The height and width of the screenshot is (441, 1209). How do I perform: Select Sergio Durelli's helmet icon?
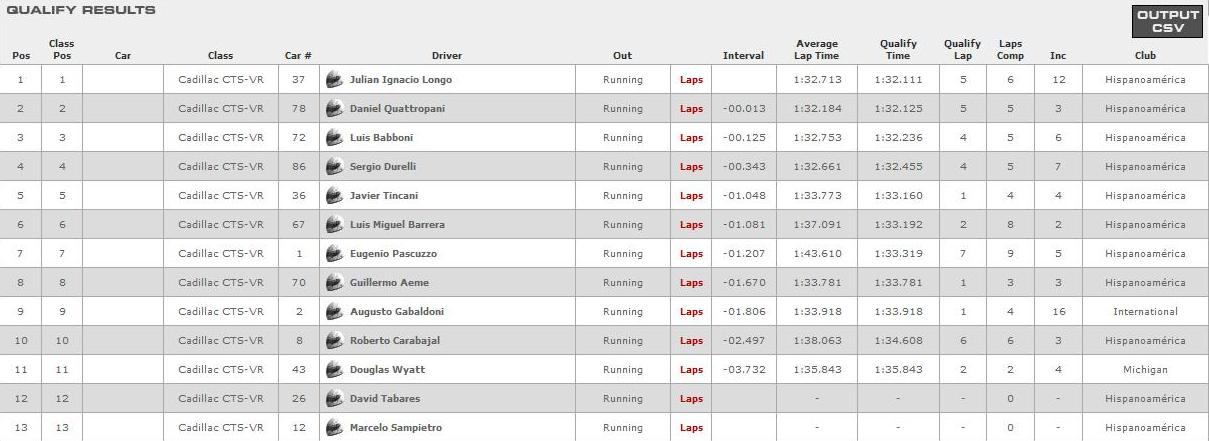[x=335, y=166]
